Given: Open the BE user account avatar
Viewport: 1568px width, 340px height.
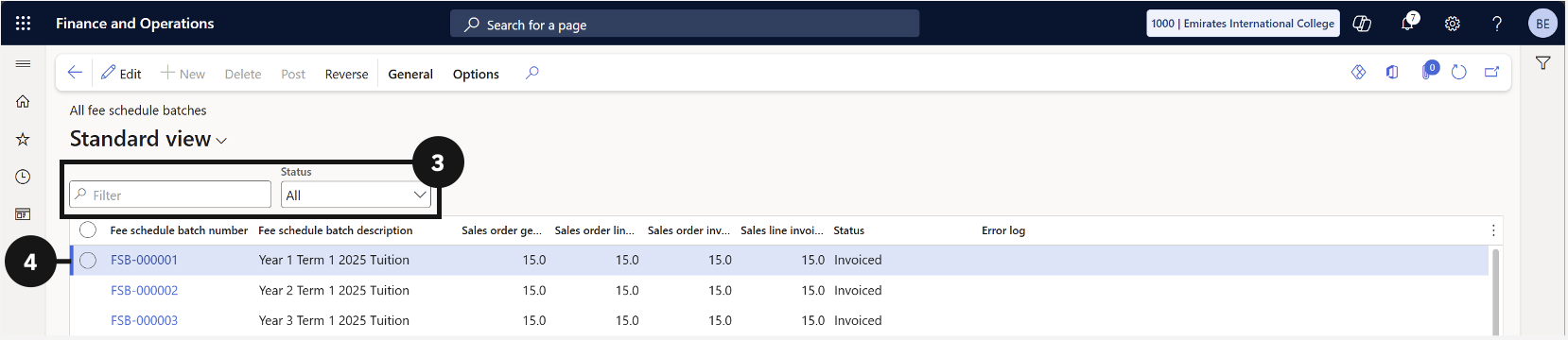Looking at the screenshot, I should (x=1542, y=24).
